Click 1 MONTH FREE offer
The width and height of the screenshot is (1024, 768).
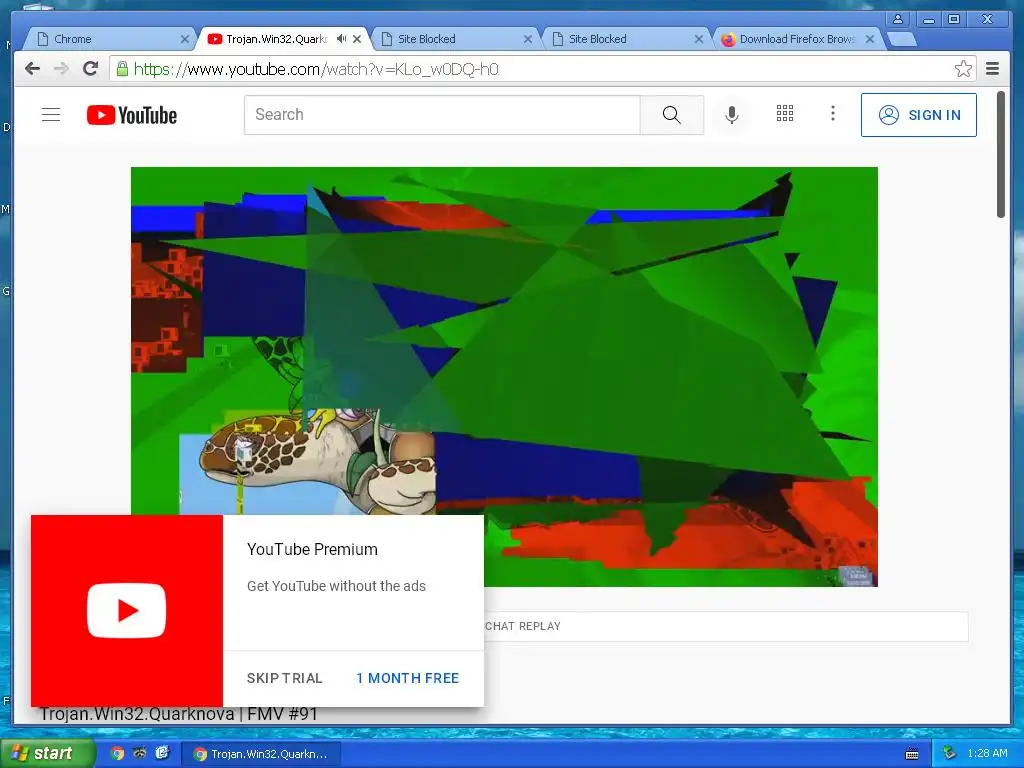[x=408, y=678]
